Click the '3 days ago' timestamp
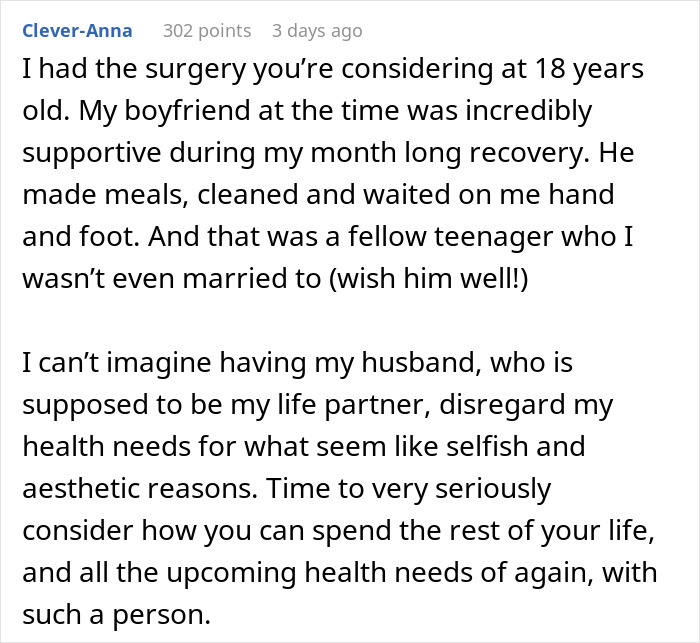Screen dimensions: 700x643 click(317, 31)
